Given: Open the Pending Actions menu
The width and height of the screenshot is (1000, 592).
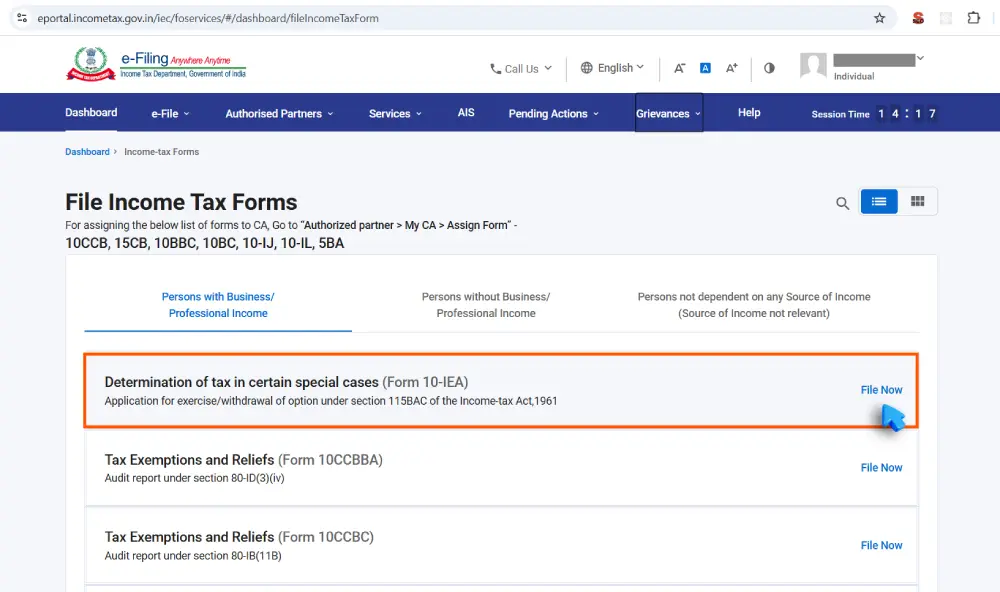Looking at the screenshot, I should [553, 114].
